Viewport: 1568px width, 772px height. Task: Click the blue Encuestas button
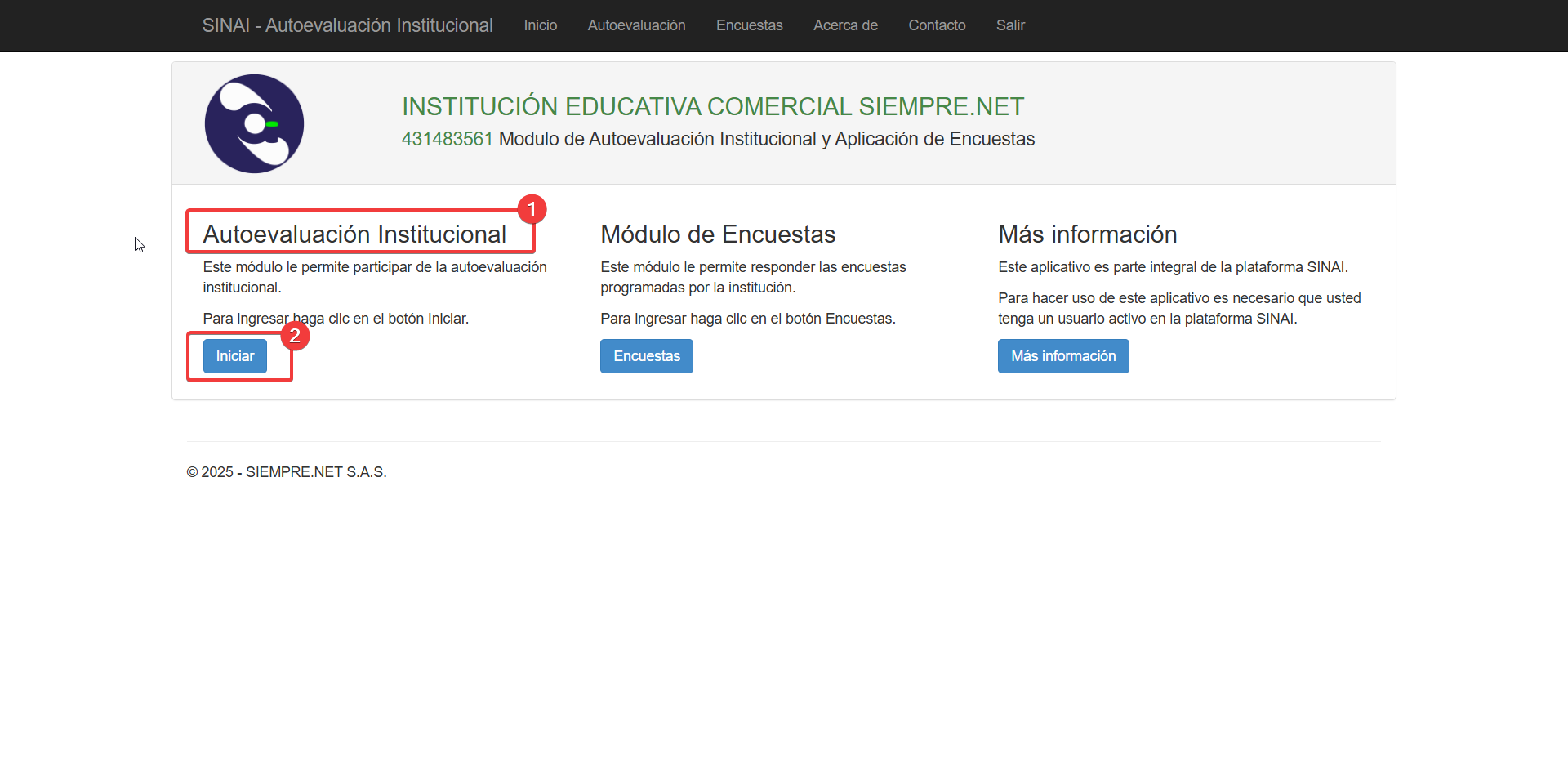[647, 356]
